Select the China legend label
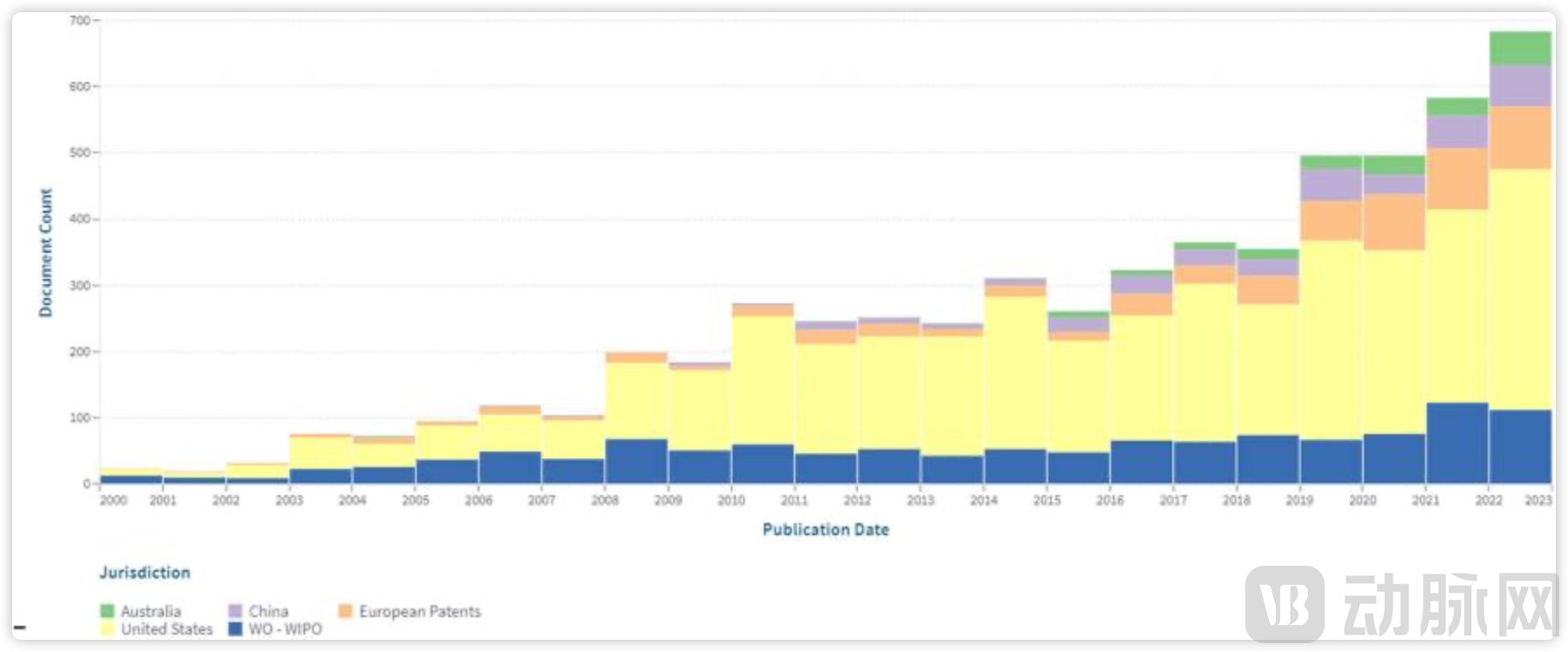This screenshot has width=1568, height=652. pyautogui.click(x=268, y=611)
